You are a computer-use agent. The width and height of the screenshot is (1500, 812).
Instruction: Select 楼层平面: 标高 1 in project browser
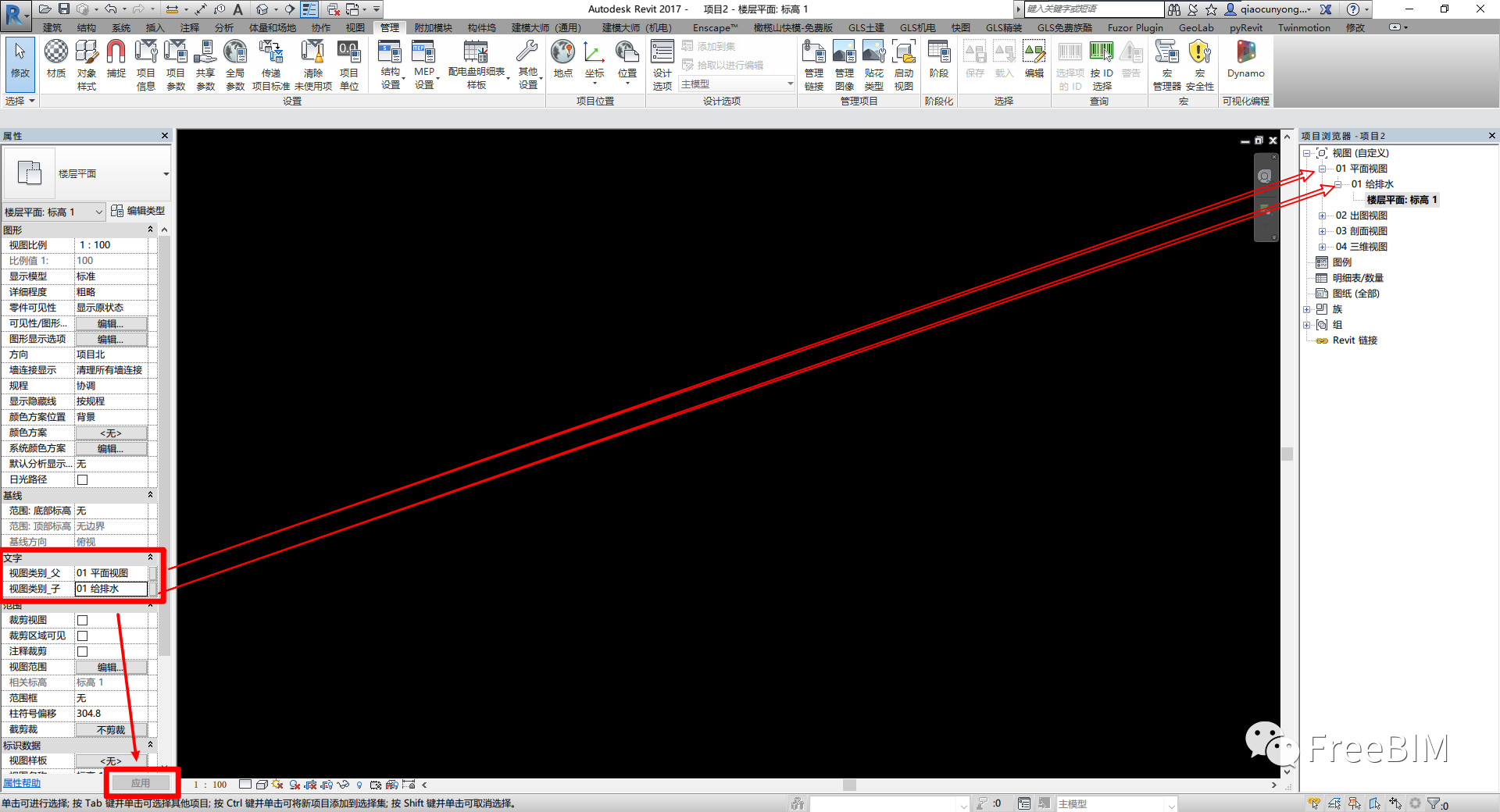coord(1402,200)
